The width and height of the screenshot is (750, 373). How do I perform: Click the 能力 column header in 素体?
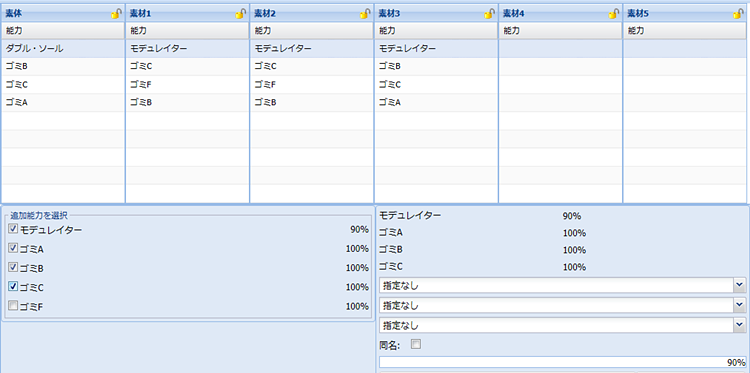[x=63, y=31]
